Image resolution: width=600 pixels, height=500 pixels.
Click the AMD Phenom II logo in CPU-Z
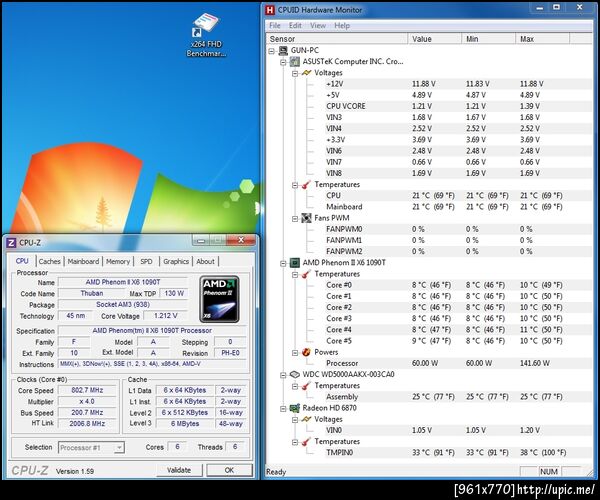tap(220, 299)
